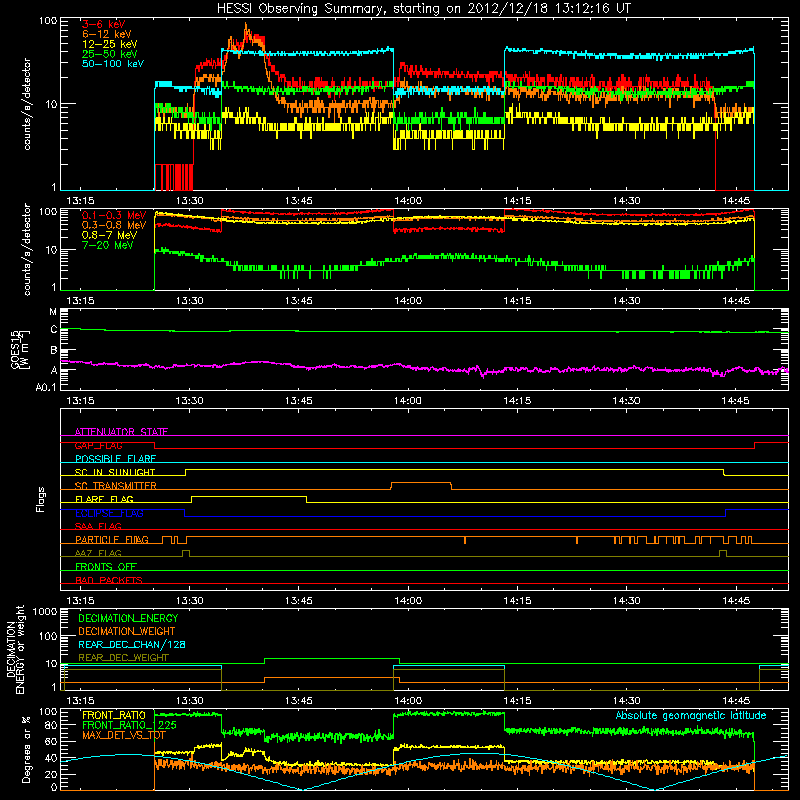
Task: Click the REAR_DEC_WEIGHT legend label
Action: click(123, 658)
